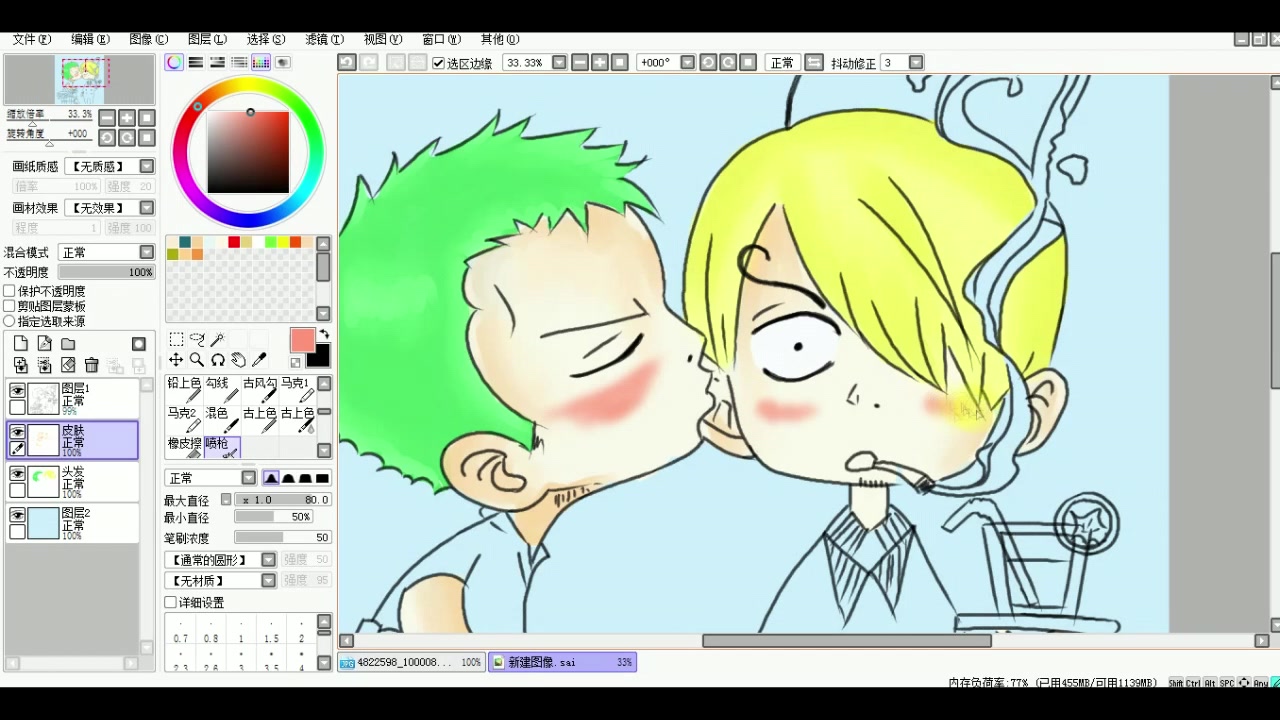Viewport: 1280px width, 720px height.
Task: Hide the 头发 layer
Action: coord(17,474)
